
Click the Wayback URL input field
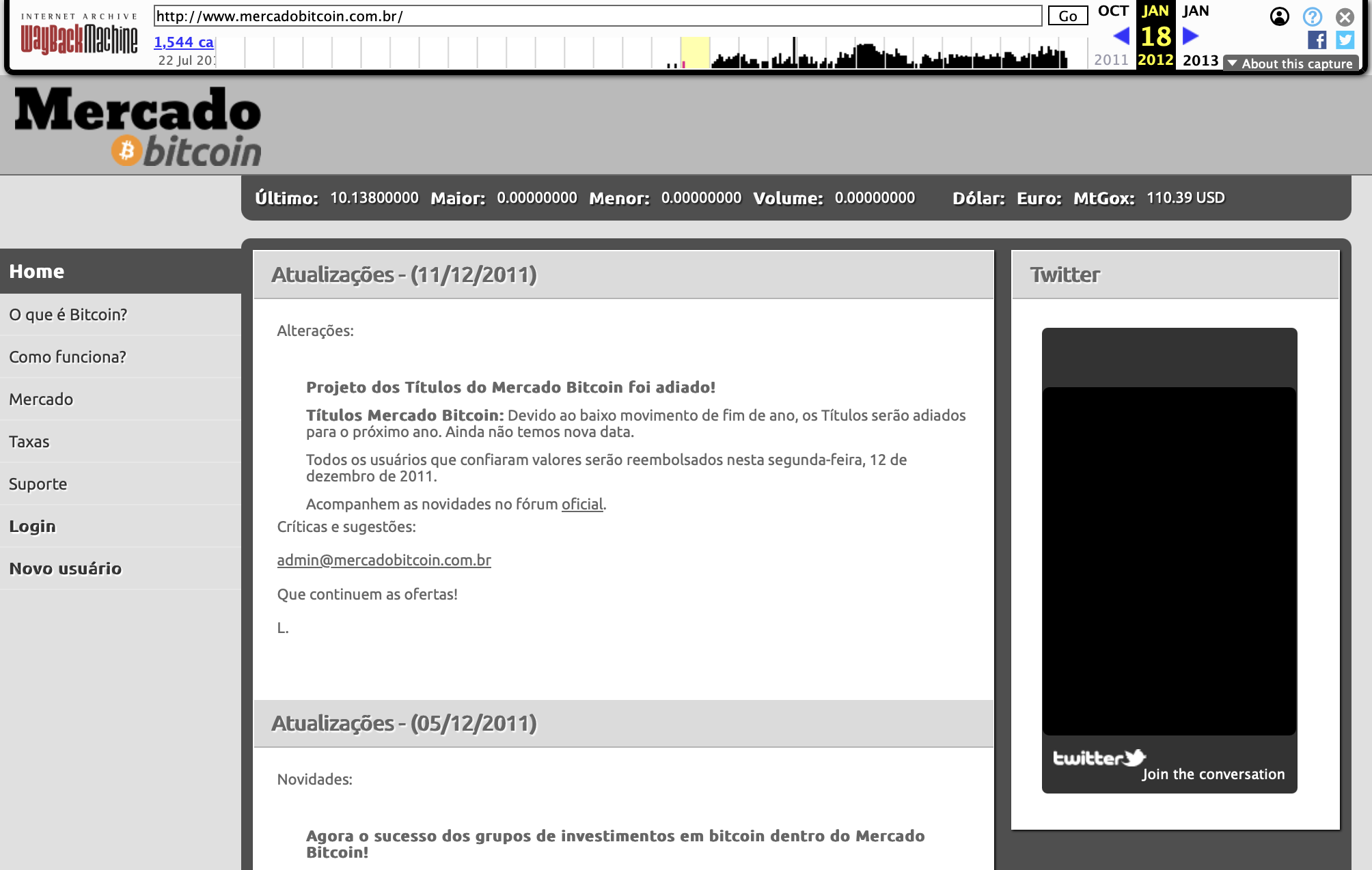598,16
